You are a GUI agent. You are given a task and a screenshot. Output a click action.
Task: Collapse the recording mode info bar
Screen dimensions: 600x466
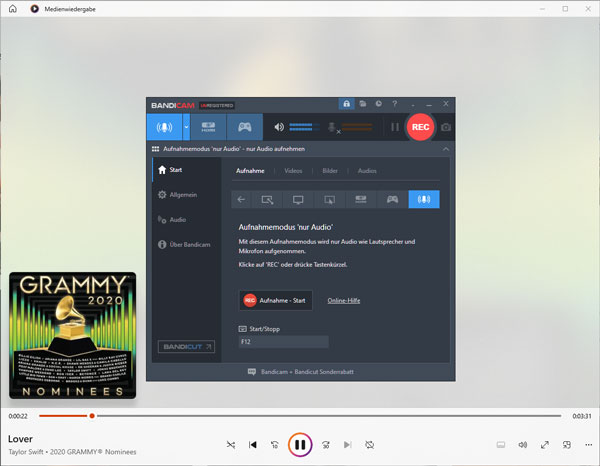point(446,149)
